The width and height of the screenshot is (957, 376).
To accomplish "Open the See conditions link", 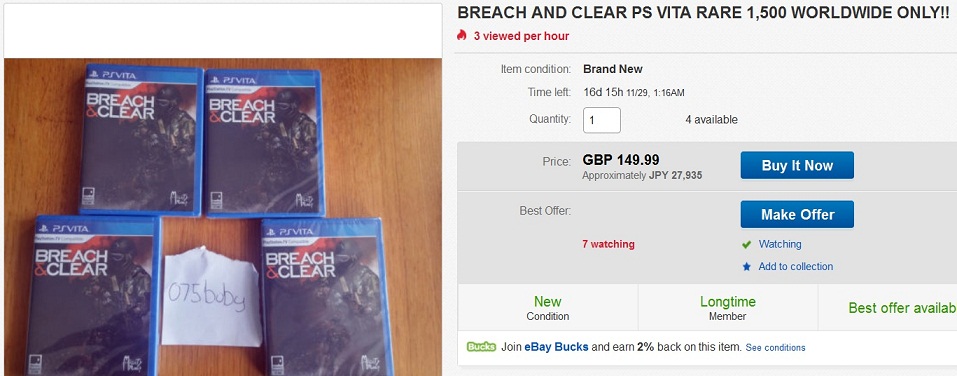I will [x=775, y=347].
